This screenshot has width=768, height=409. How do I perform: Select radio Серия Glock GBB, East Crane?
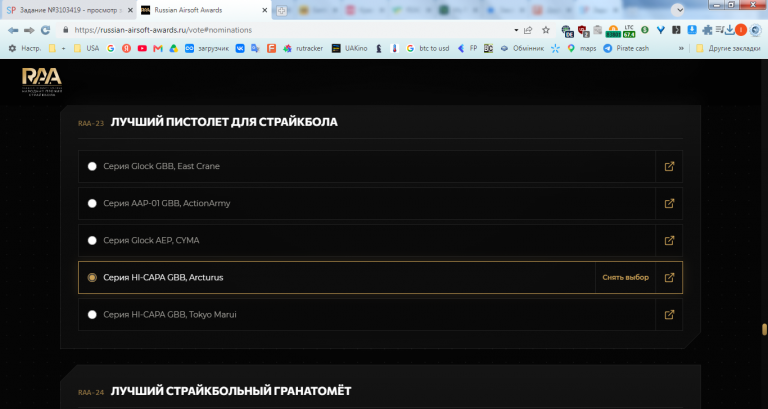coord(92,167)
